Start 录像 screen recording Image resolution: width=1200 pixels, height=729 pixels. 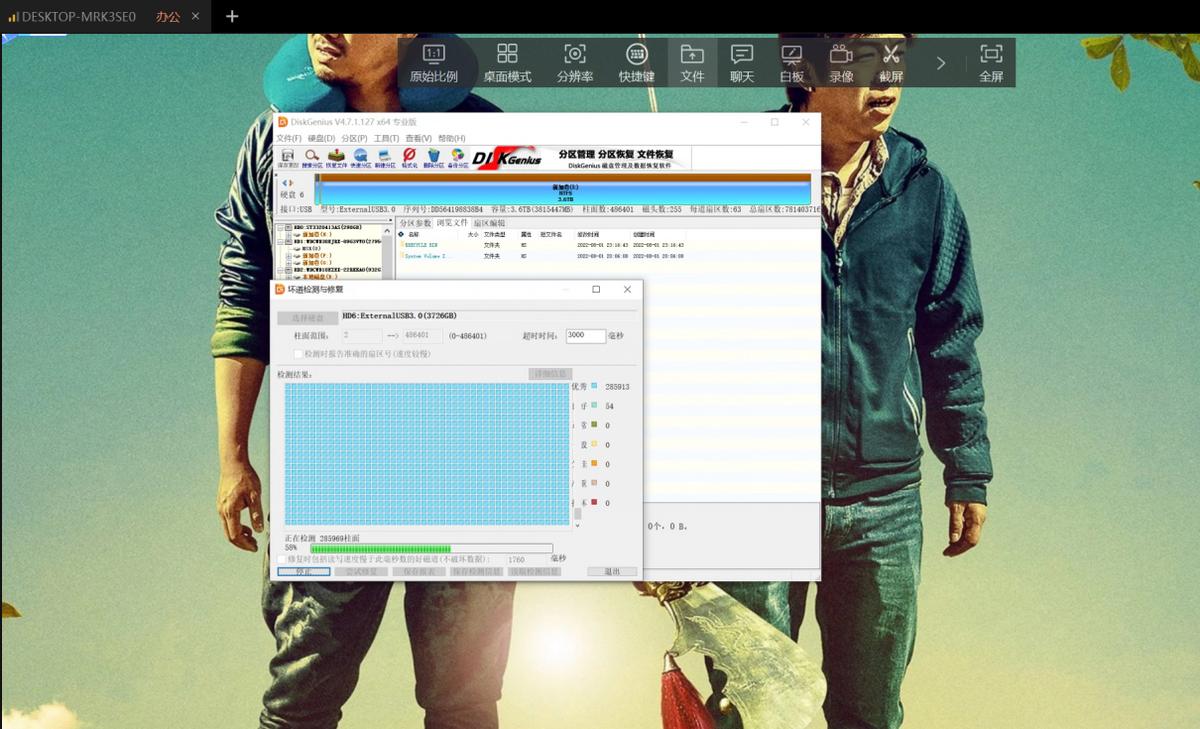(x=841, y=63)
